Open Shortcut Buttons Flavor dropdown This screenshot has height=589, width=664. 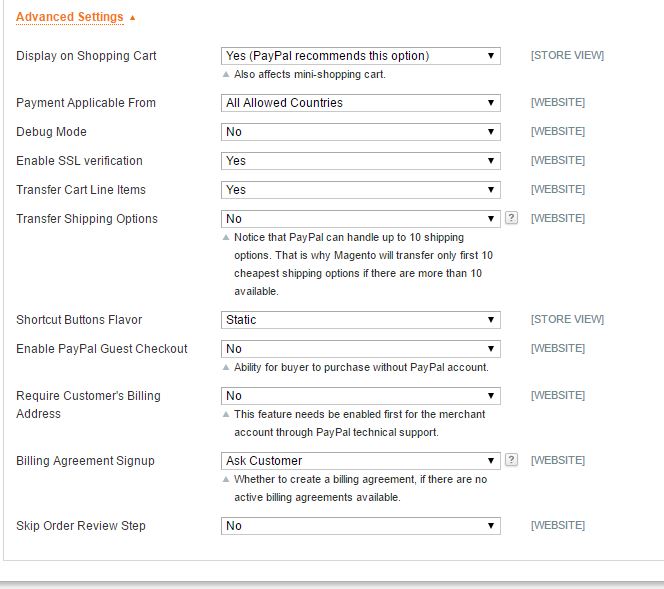pyautogui.click(x=361, y=320)
